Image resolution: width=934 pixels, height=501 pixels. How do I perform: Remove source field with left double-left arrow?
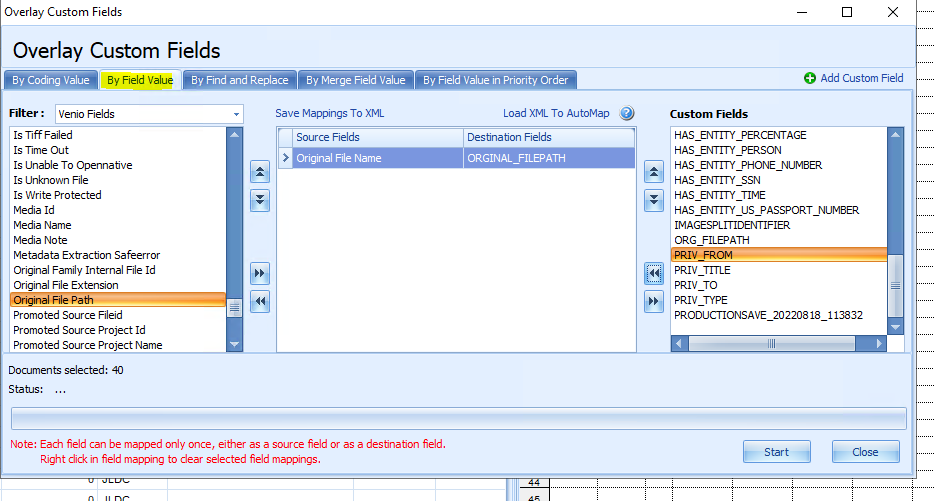pos(260,301)
